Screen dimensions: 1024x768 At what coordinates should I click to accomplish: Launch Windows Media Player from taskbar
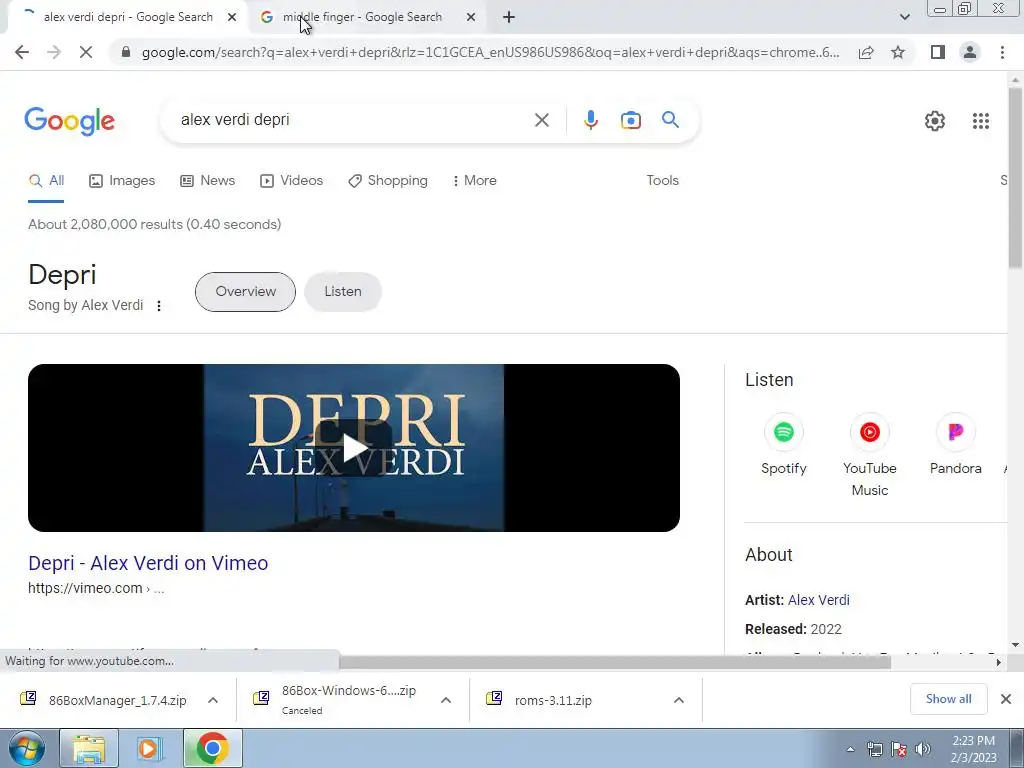tap(149, 748)
